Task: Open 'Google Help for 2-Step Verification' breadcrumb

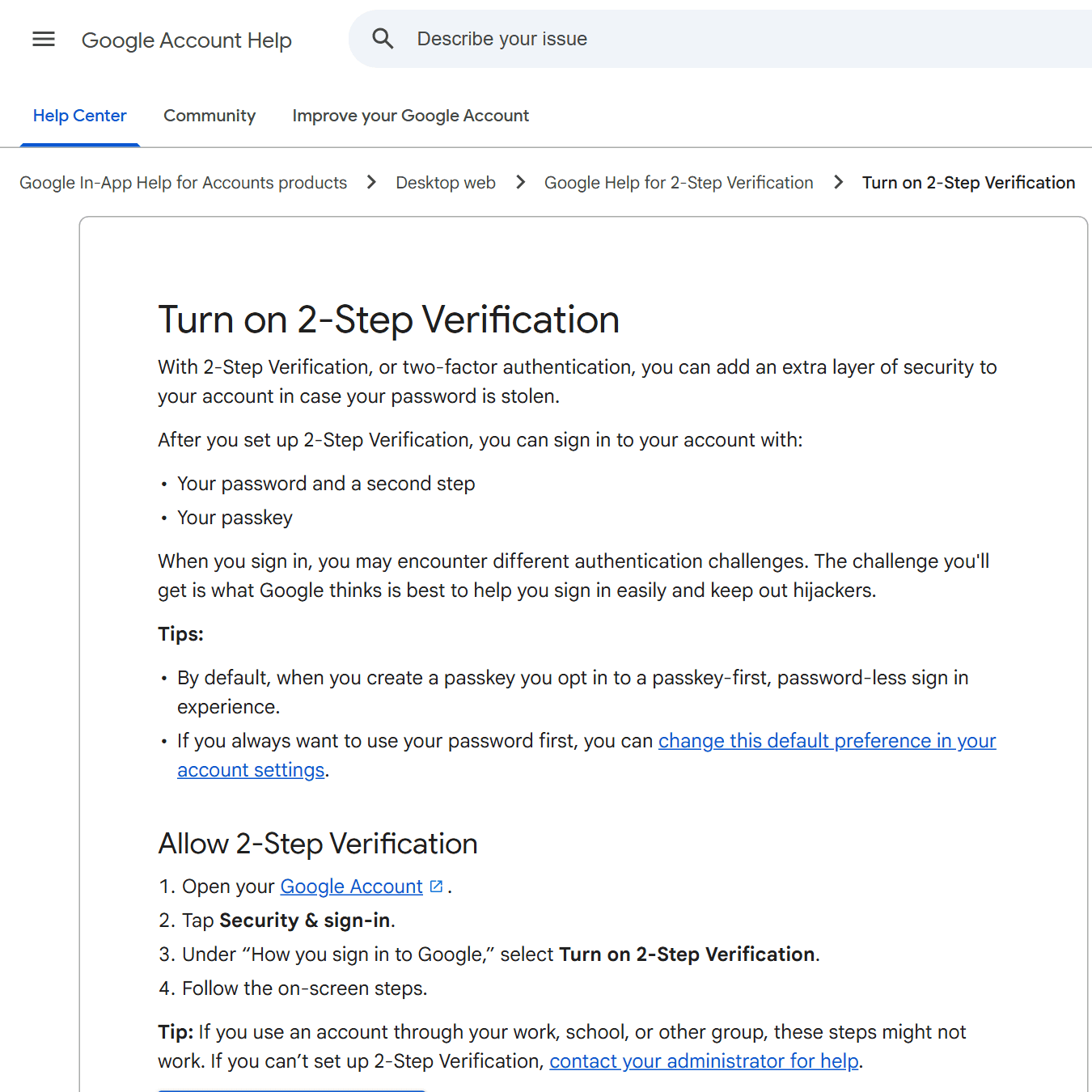Action: point(679,183)
